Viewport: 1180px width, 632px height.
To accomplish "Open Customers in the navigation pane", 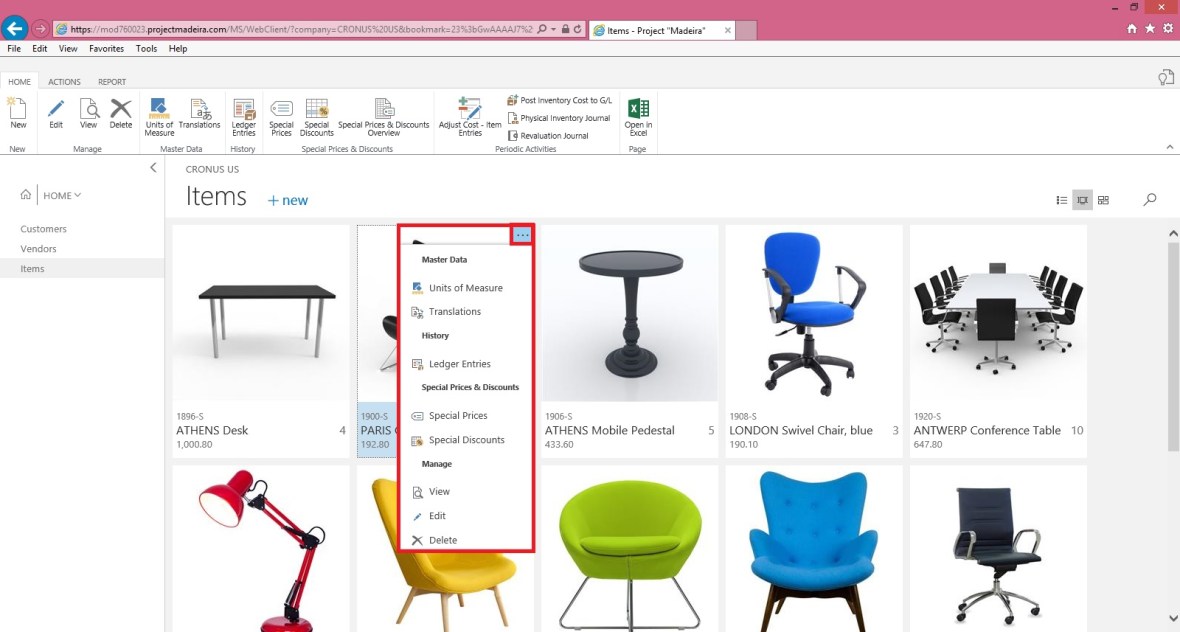I will pyautogui.click(x=44, y=229).
